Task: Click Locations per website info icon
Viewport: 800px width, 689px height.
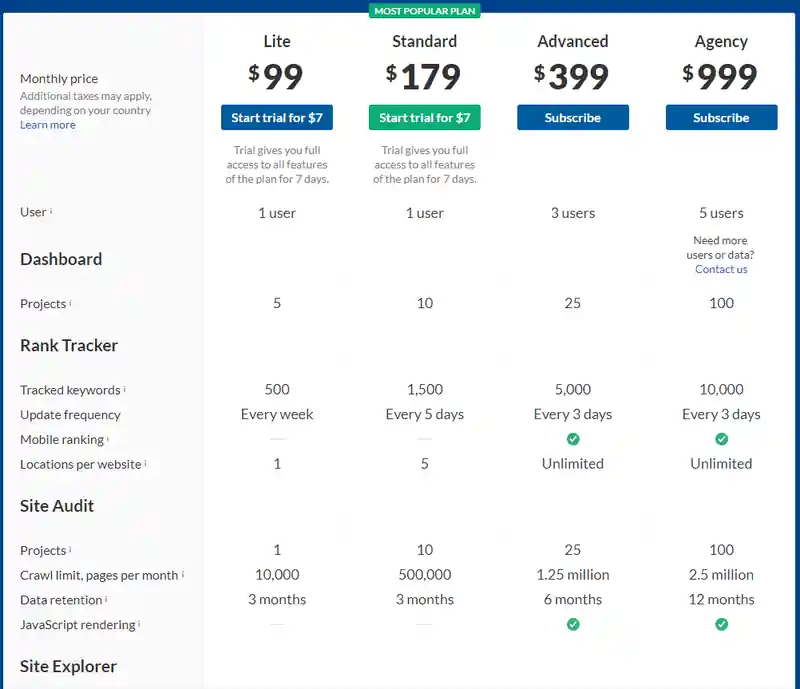Action: (145, 463)
